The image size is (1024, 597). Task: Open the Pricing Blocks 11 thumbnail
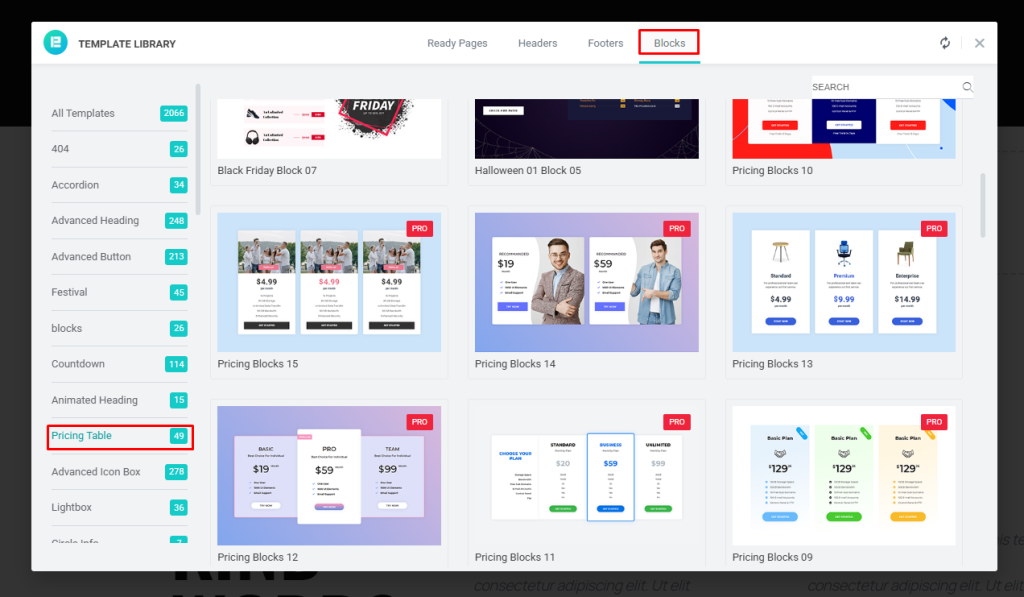click(586, 476)
